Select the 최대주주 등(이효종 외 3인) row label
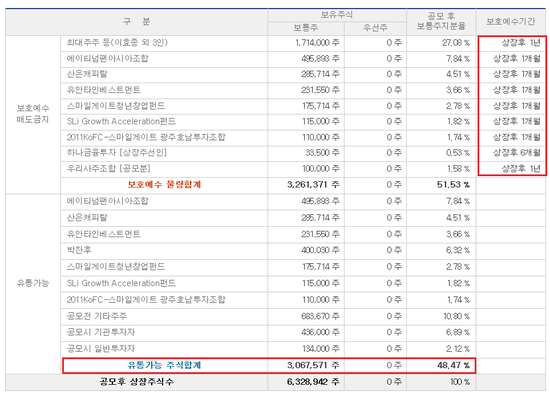 pos(117,43)
